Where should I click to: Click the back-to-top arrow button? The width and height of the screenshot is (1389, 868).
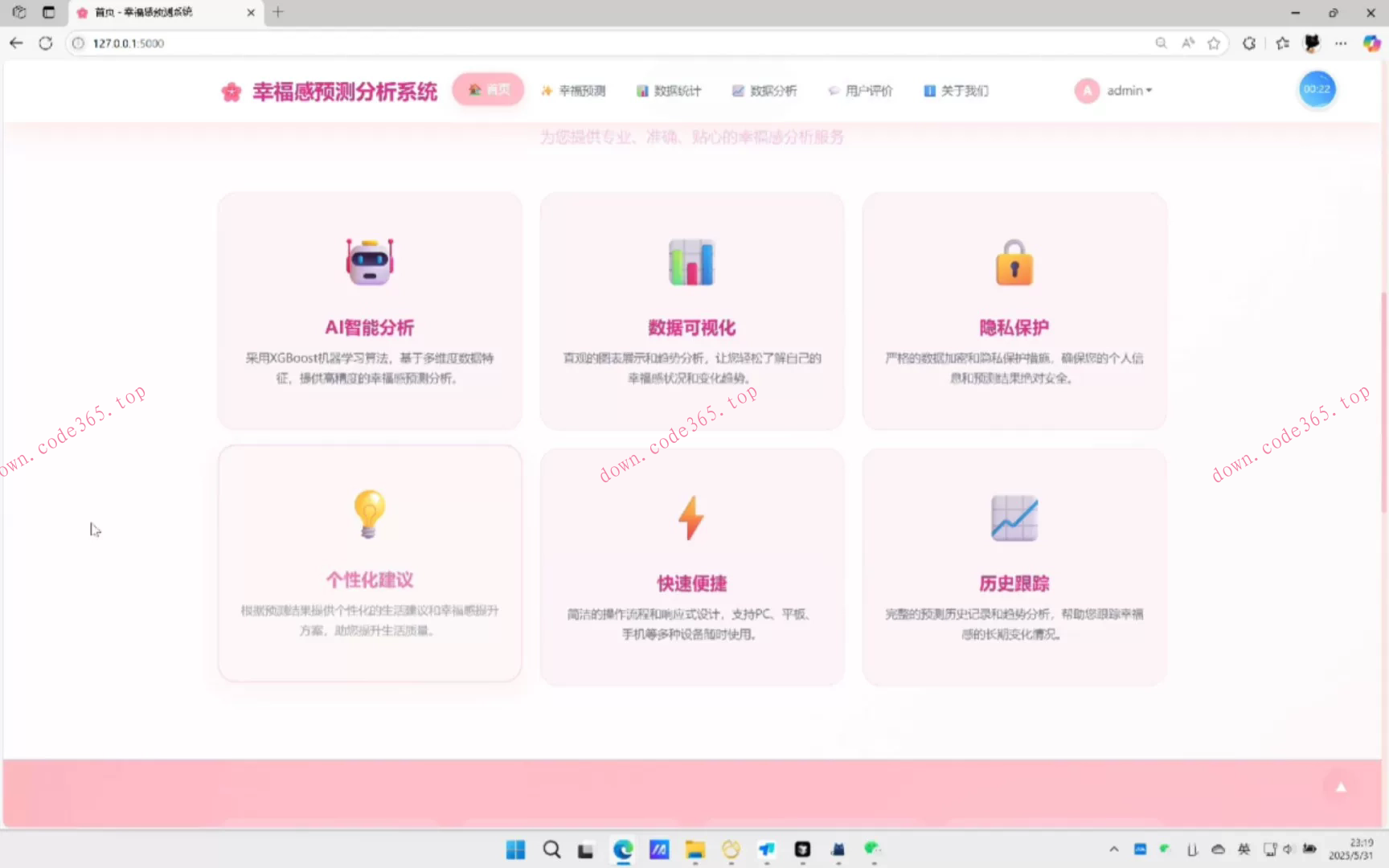tap(1341, 786)
